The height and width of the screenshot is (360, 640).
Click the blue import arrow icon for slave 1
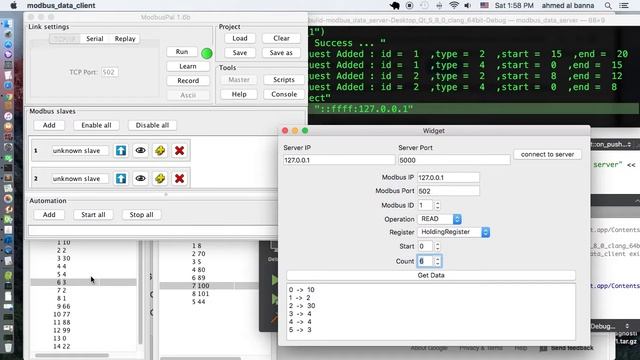(x=121, y=151)
